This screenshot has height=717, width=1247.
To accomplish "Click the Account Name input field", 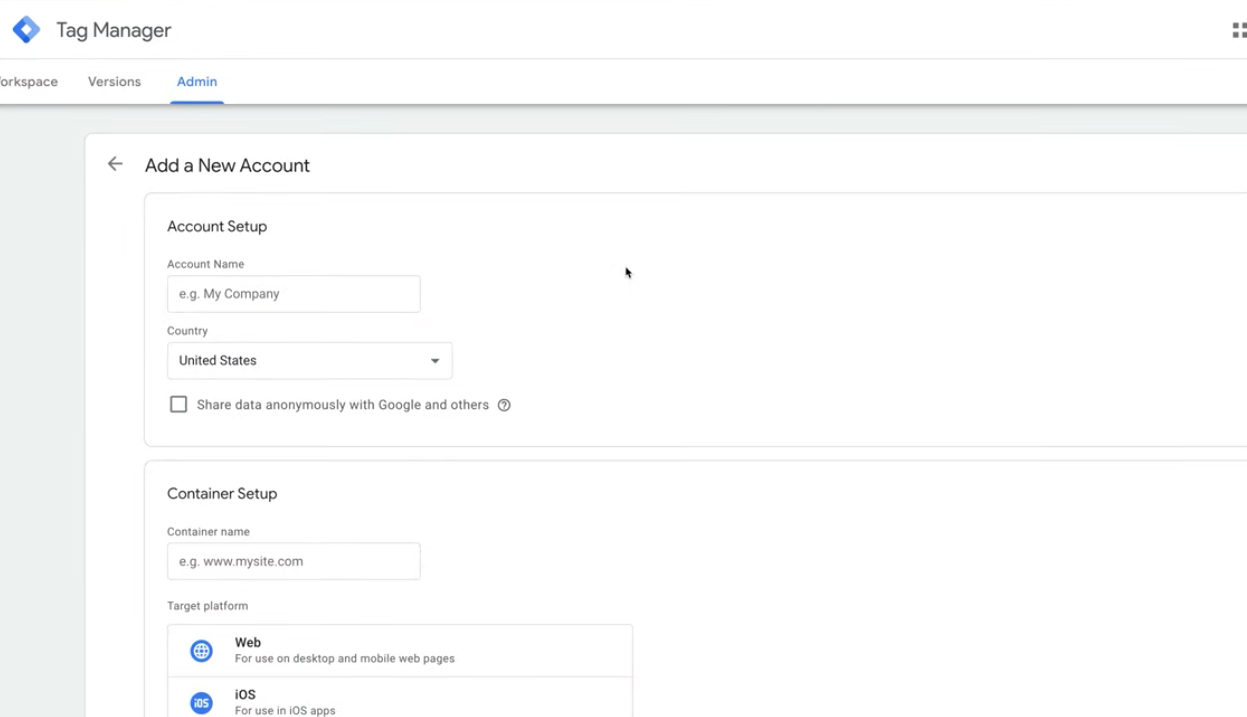I will (x=293, y=294).
